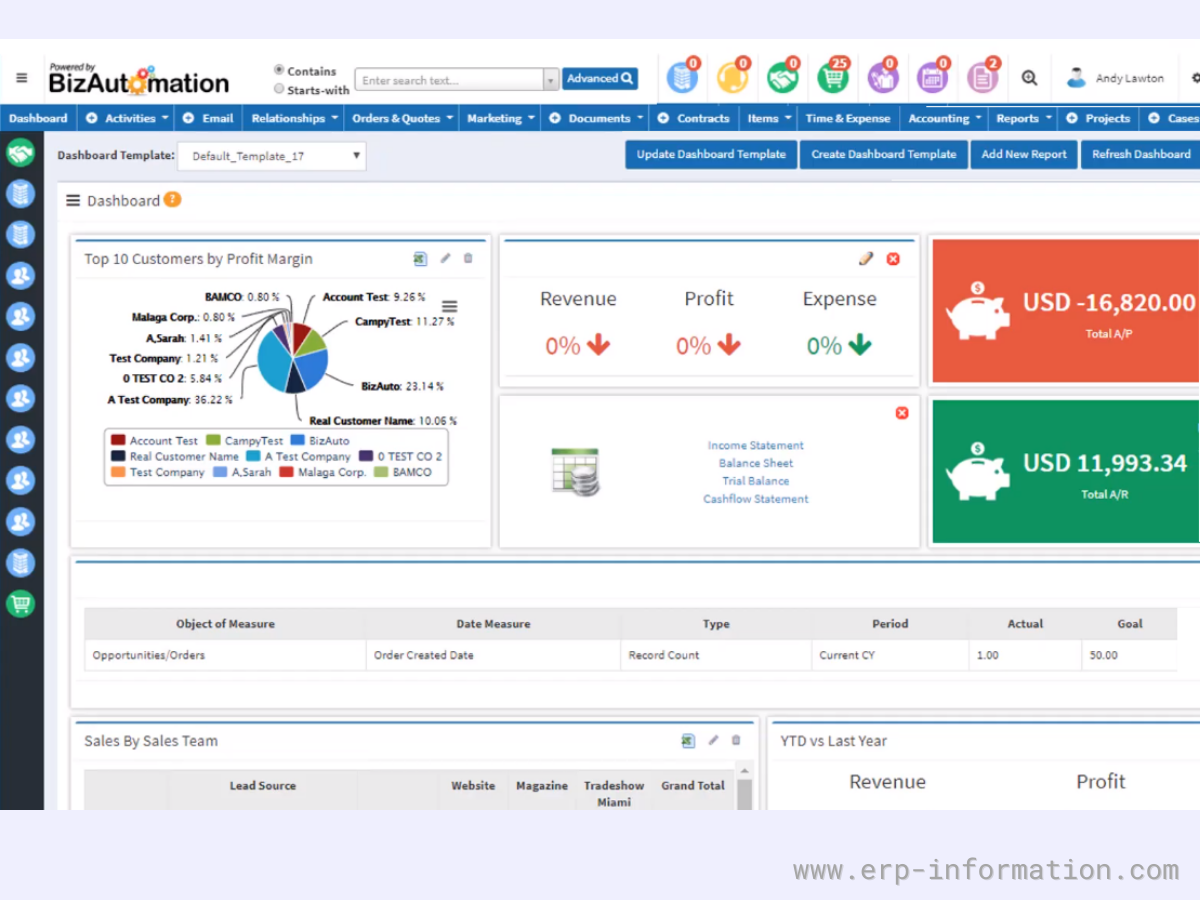Click the menu icon left of Dashboard heading

pyautogui.click(x=73, y=201)
